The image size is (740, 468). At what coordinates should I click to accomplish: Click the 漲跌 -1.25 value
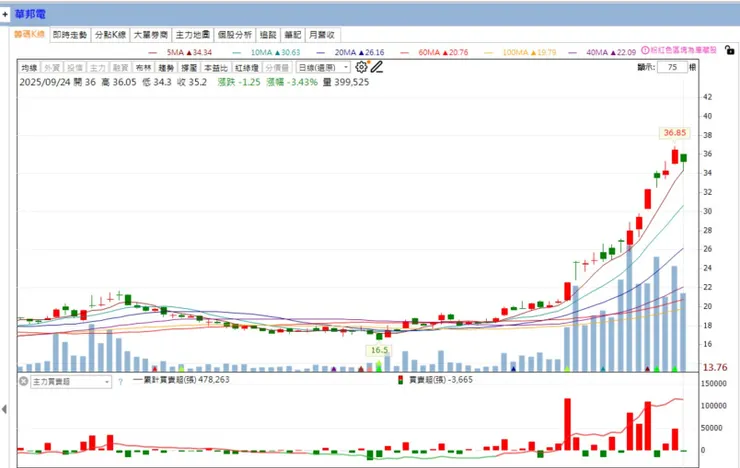coord(239,82)
